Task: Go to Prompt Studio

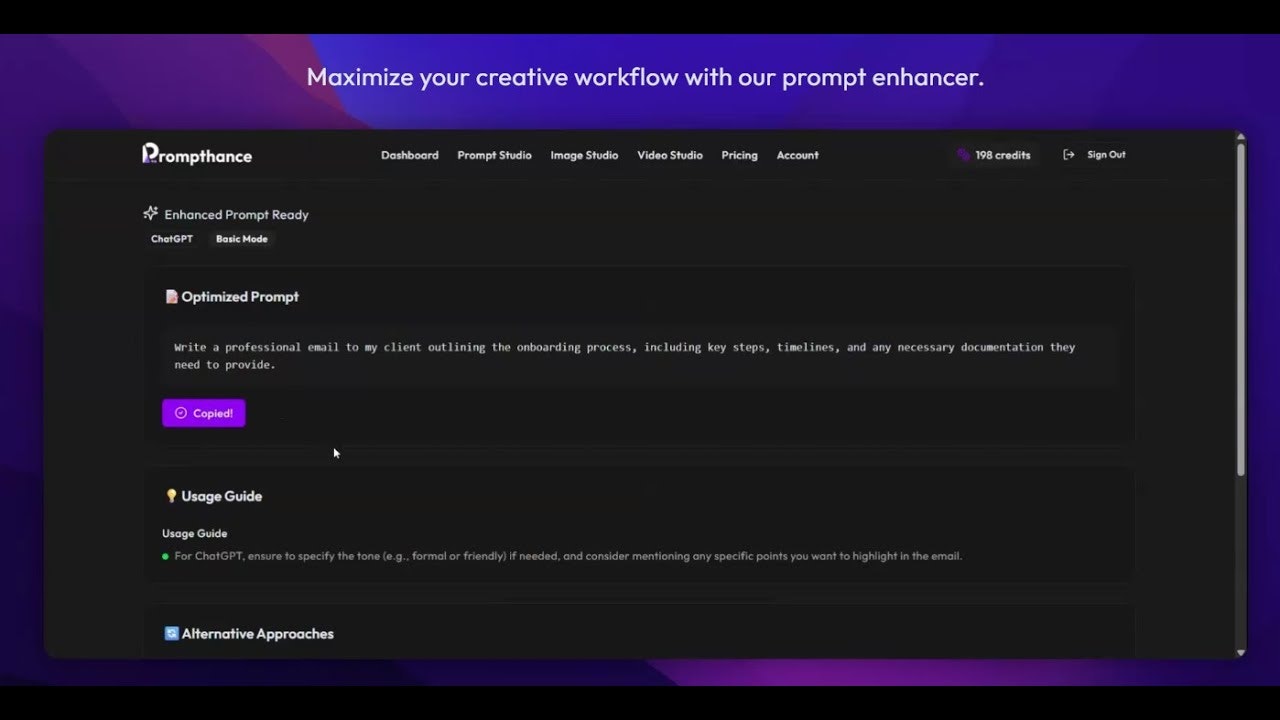Action: (x=494, y=155)
